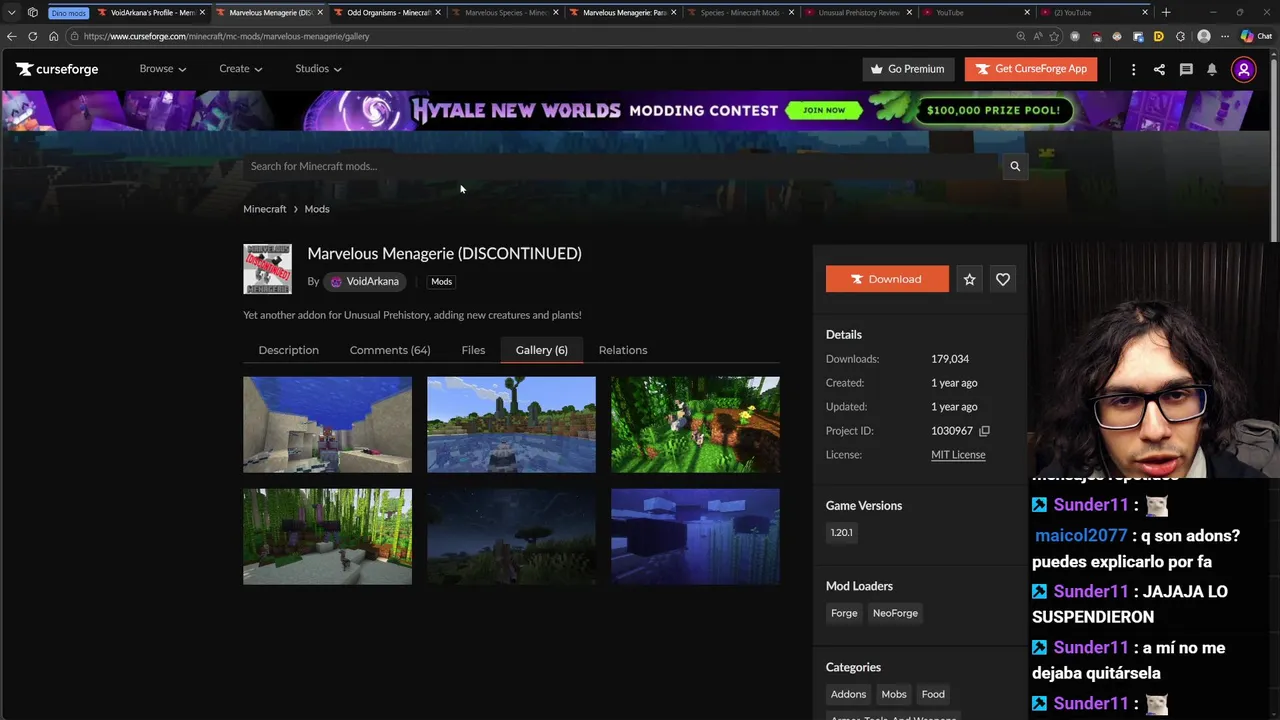Open the lake landscape gallery image

pyautogui.click(x=511, y=425)
